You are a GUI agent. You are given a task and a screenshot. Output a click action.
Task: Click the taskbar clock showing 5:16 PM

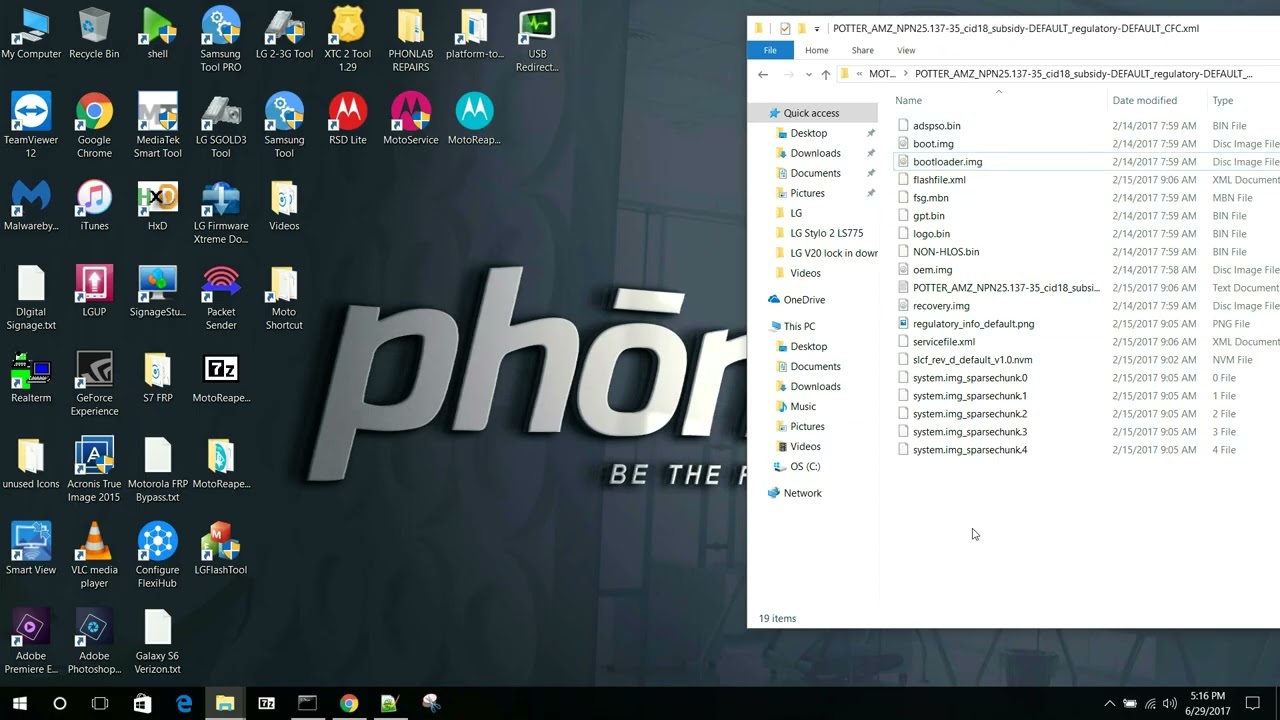[x=1209, y=703]
